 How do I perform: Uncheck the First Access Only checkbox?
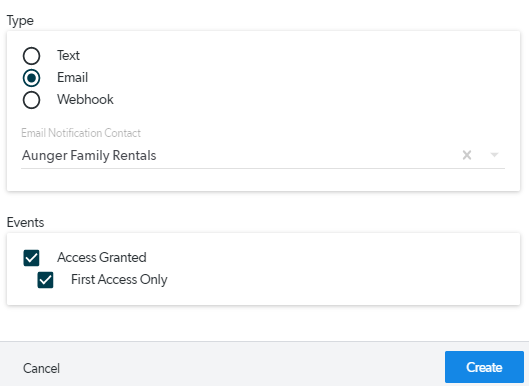[45, 280]
